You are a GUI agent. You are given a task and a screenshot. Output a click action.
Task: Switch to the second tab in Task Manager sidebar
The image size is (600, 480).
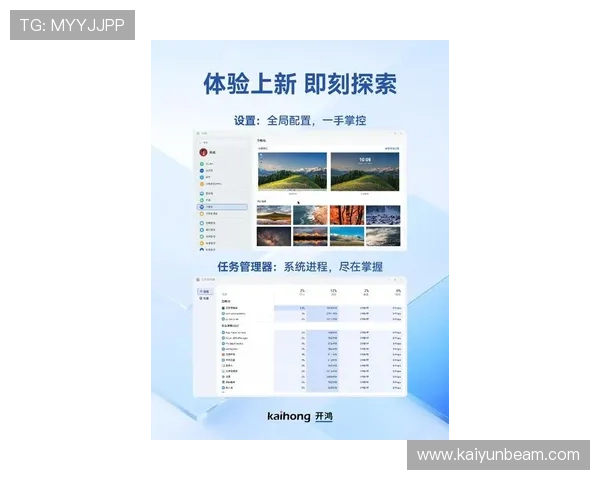pos(204,298)
